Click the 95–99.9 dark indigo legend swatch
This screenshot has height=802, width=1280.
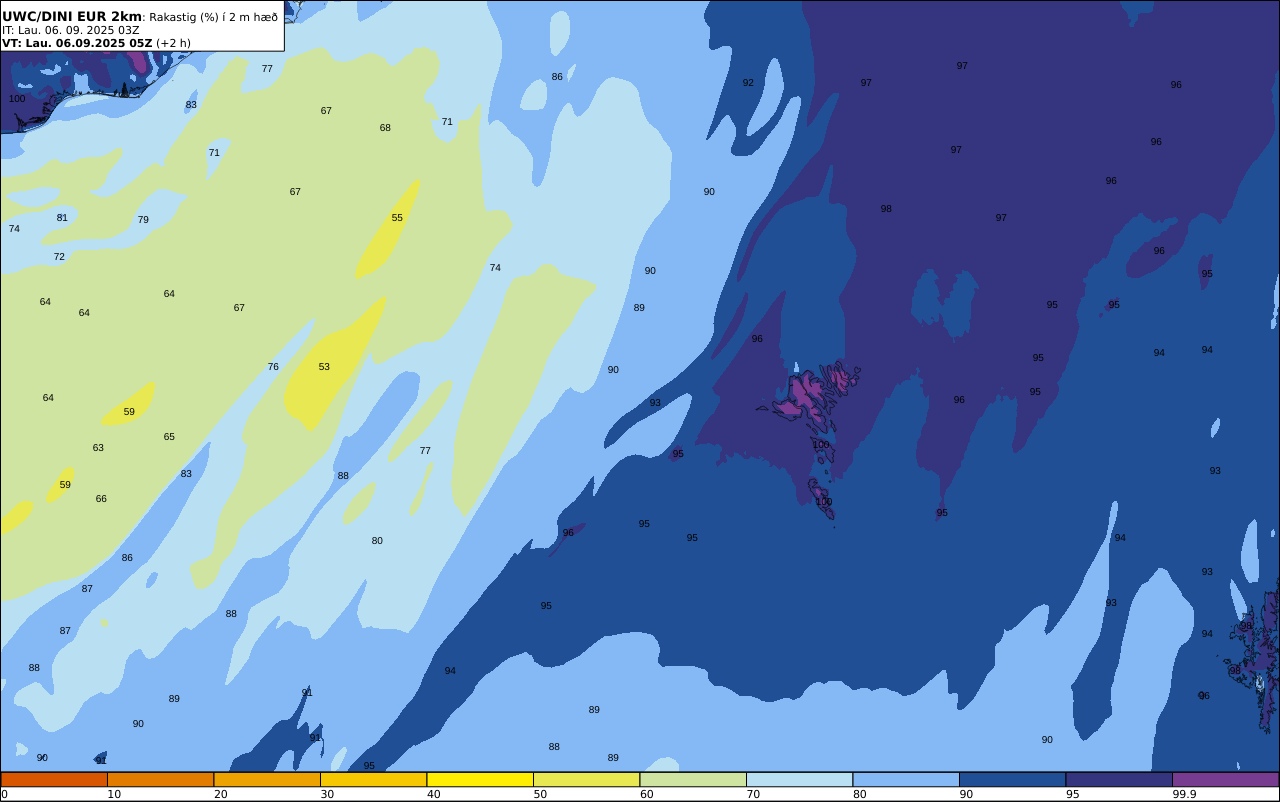coord(1119,779)
